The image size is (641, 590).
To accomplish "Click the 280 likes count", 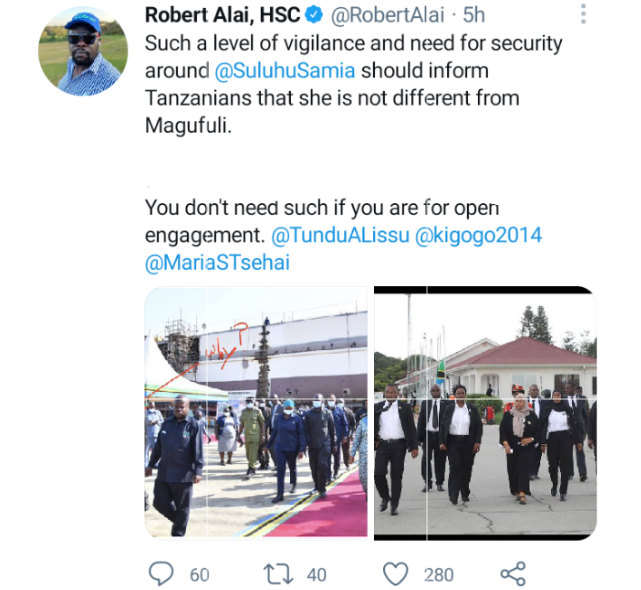I will pyautogui.click(x=439, y=575).
